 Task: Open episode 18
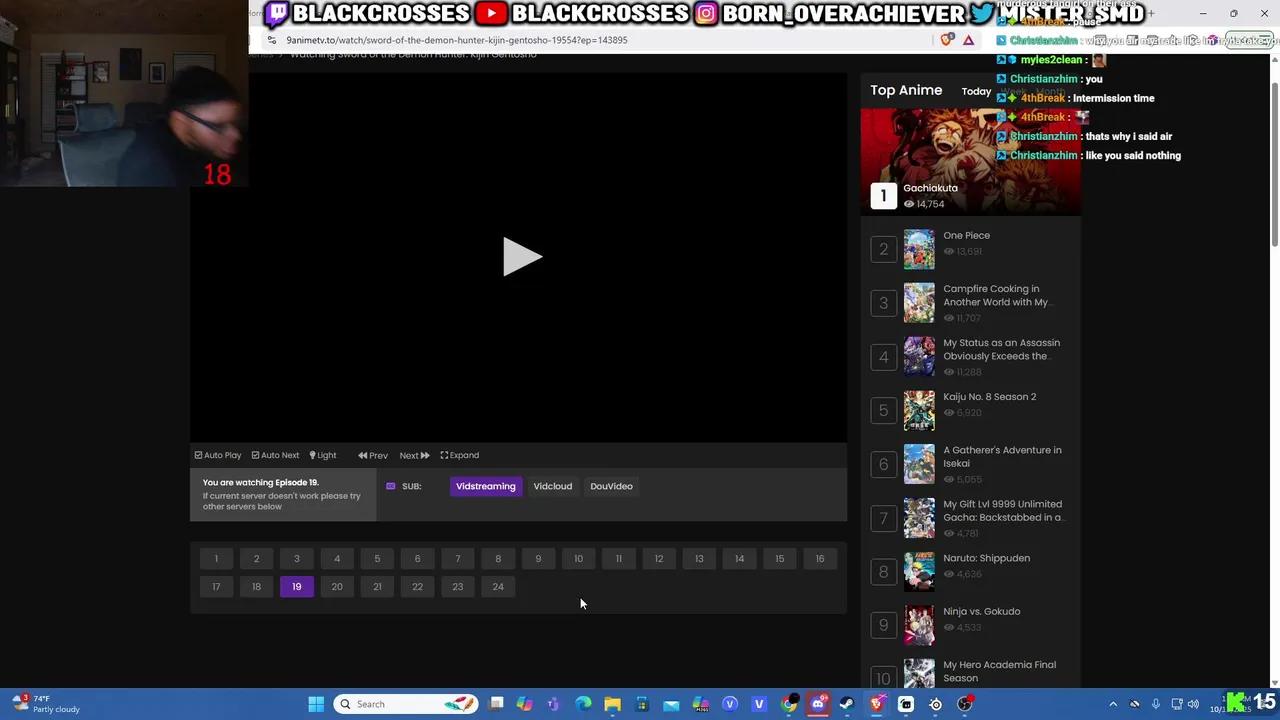(x=256, y=587)
